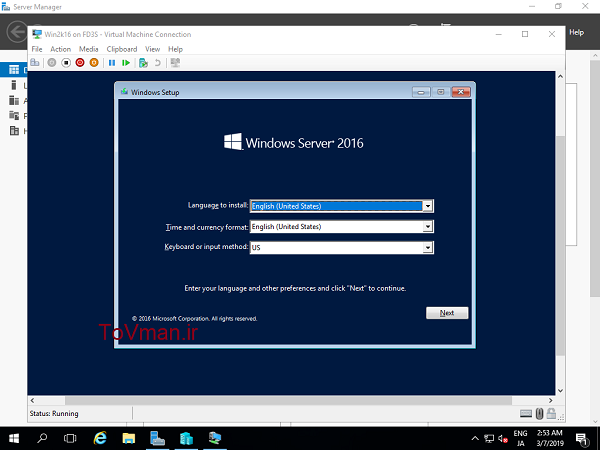This screenshot has height=450, width=600.
Task: Send Ctrl+Alt+Delete via toolbar icon
Action: (35, 62)
